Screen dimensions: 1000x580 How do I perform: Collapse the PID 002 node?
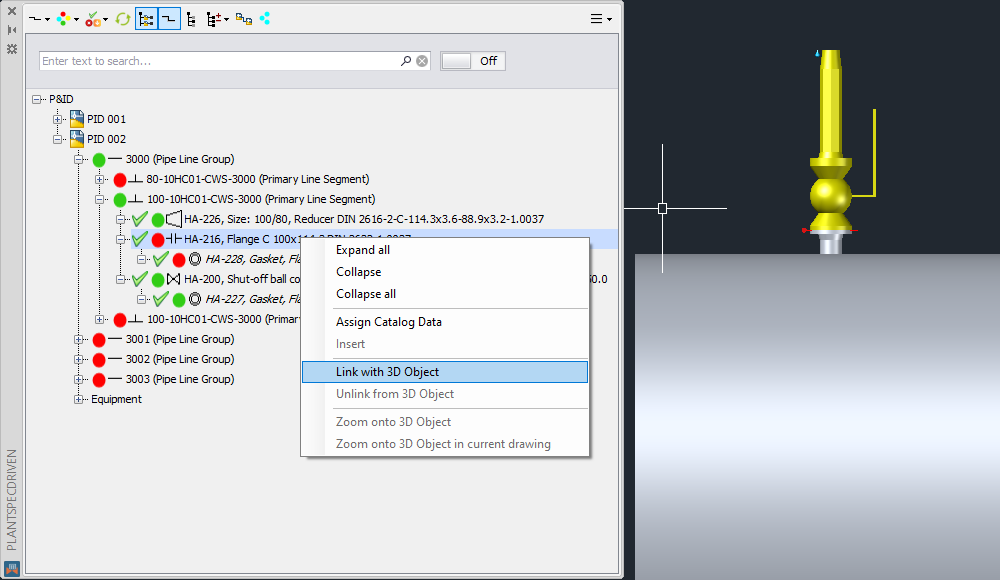[58, 139]
